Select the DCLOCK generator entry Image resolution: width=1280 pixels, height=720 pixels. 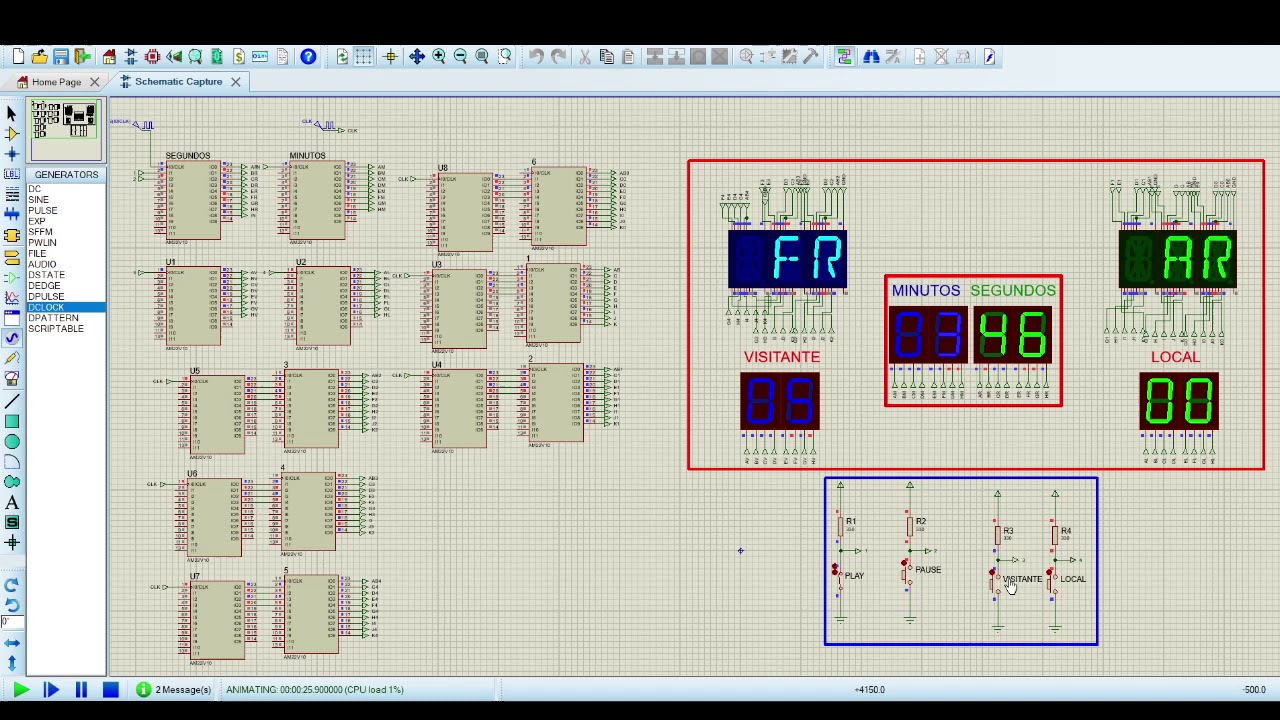66,307
